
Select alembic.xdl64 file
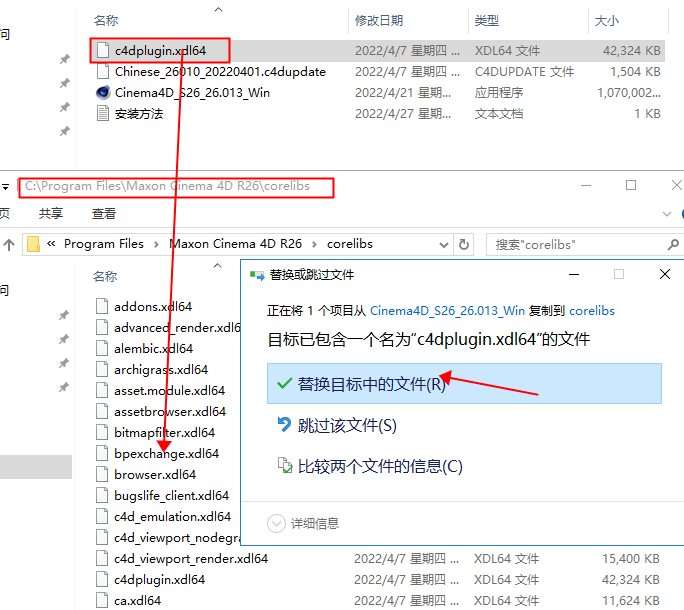coord(153,349)
